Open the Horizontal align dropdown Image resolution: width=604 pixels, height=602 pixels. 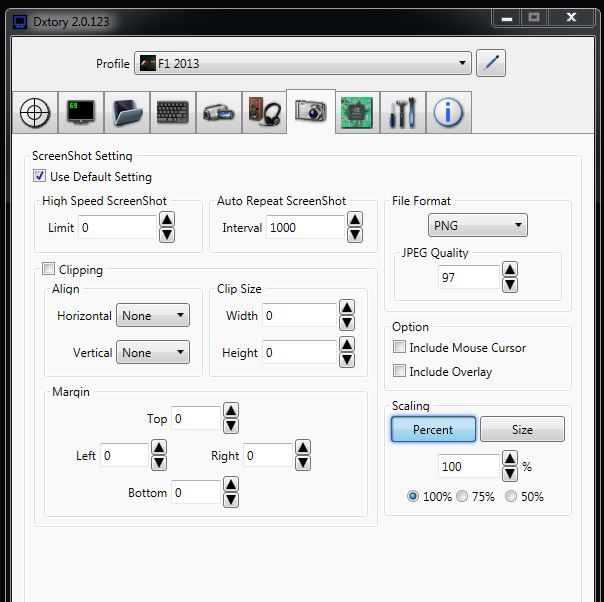pyautogui.click(x=153, y=315)
